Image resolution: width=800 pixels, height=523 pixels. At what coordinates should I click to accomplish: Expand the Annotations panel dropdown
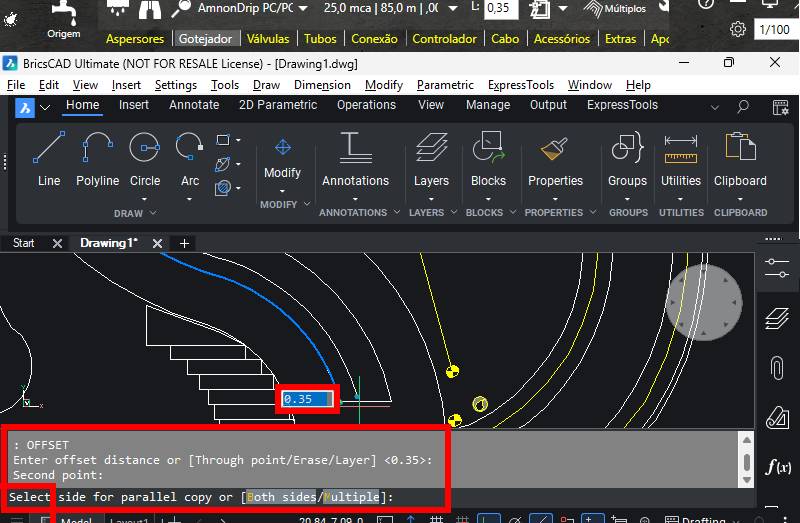tap(355, 197)
